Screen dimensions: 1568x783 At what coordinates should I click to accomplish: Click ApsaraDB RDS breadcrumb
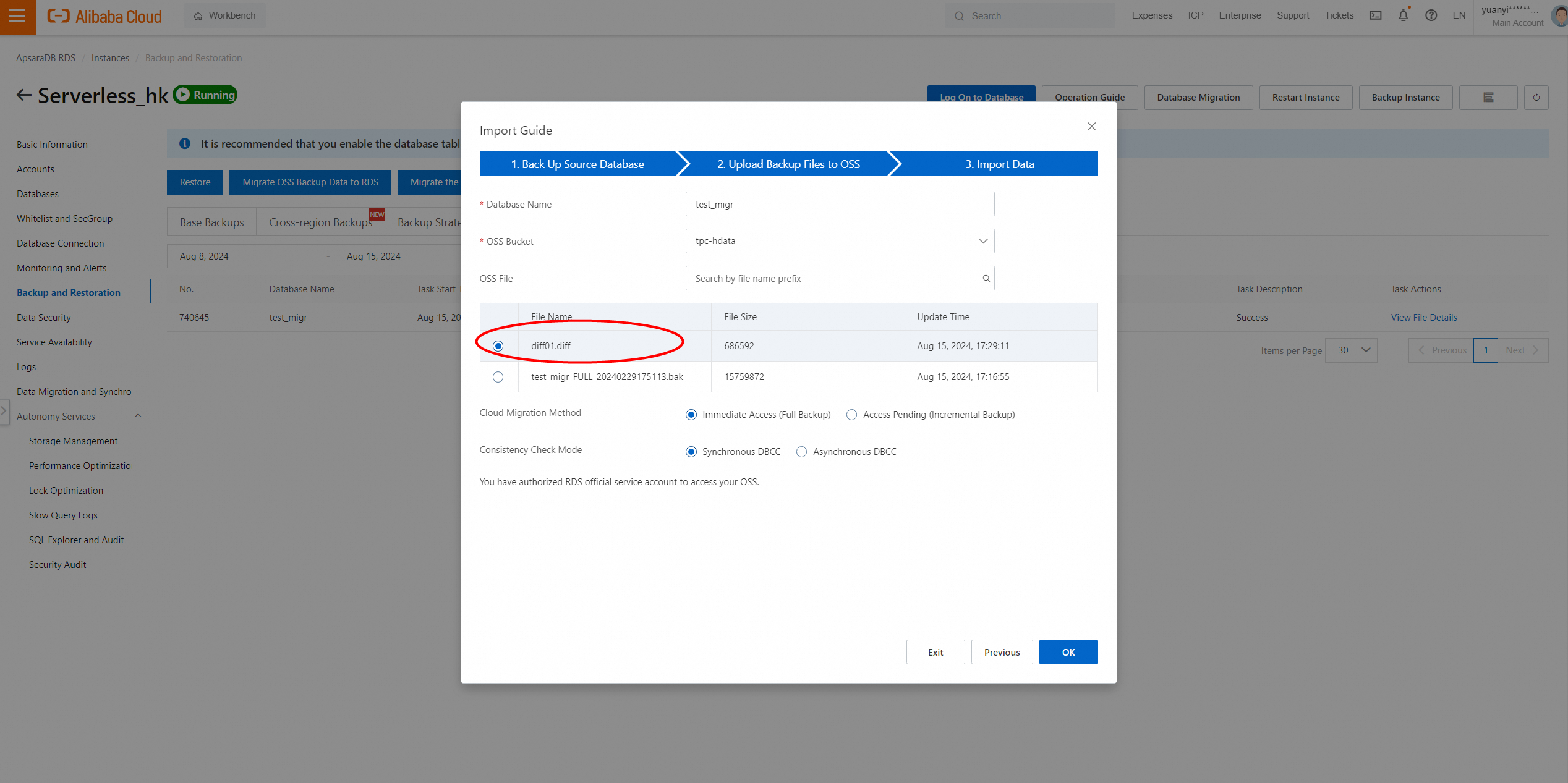(x=46, y=58)
